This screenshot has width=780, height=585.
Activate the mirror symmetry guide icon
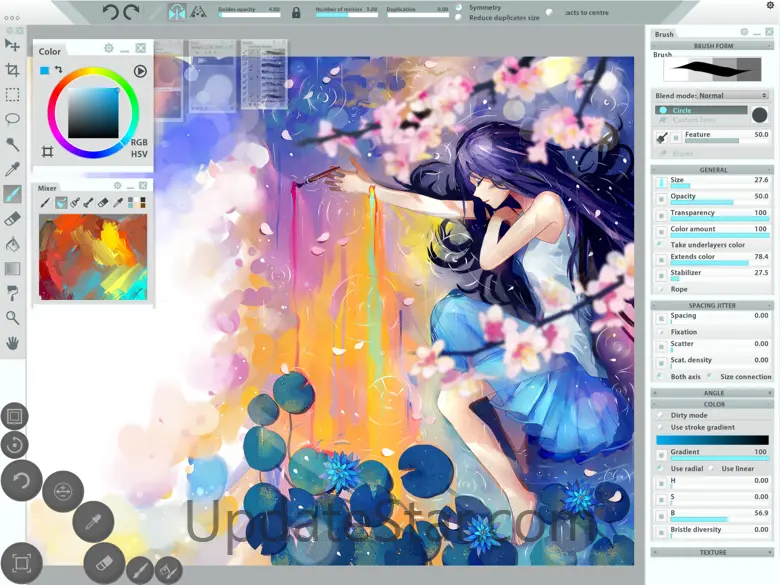177,12
